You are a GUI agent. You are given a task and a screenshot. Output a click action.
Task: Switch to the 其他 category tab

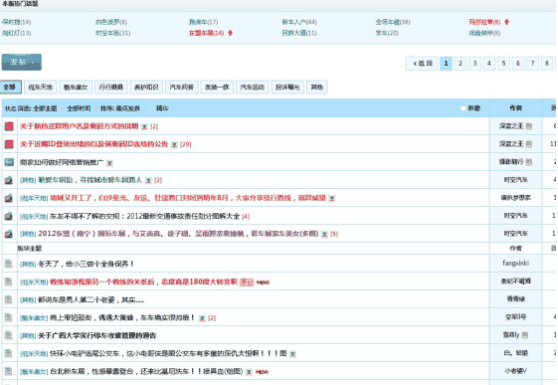click(317, 87)
